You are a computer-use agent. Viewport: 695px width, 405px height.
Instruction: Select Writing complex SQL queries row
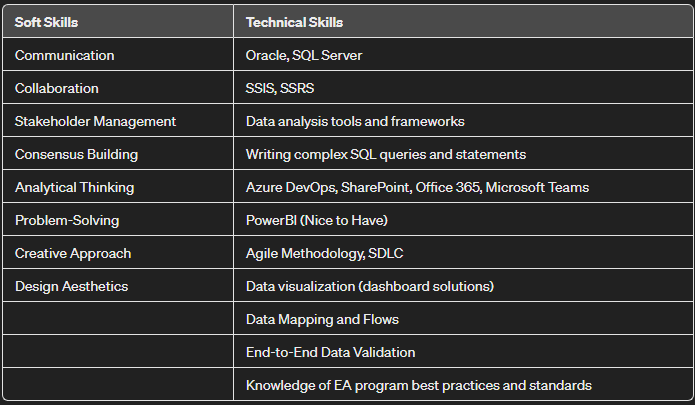pos(463,154)
